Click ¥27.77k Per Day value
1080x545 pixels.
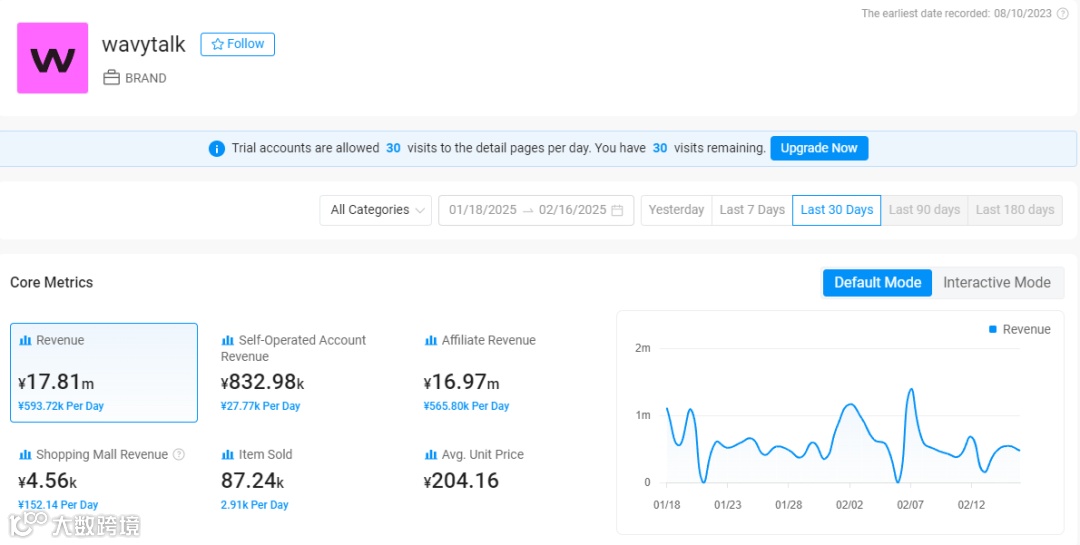tap(260, 407)
